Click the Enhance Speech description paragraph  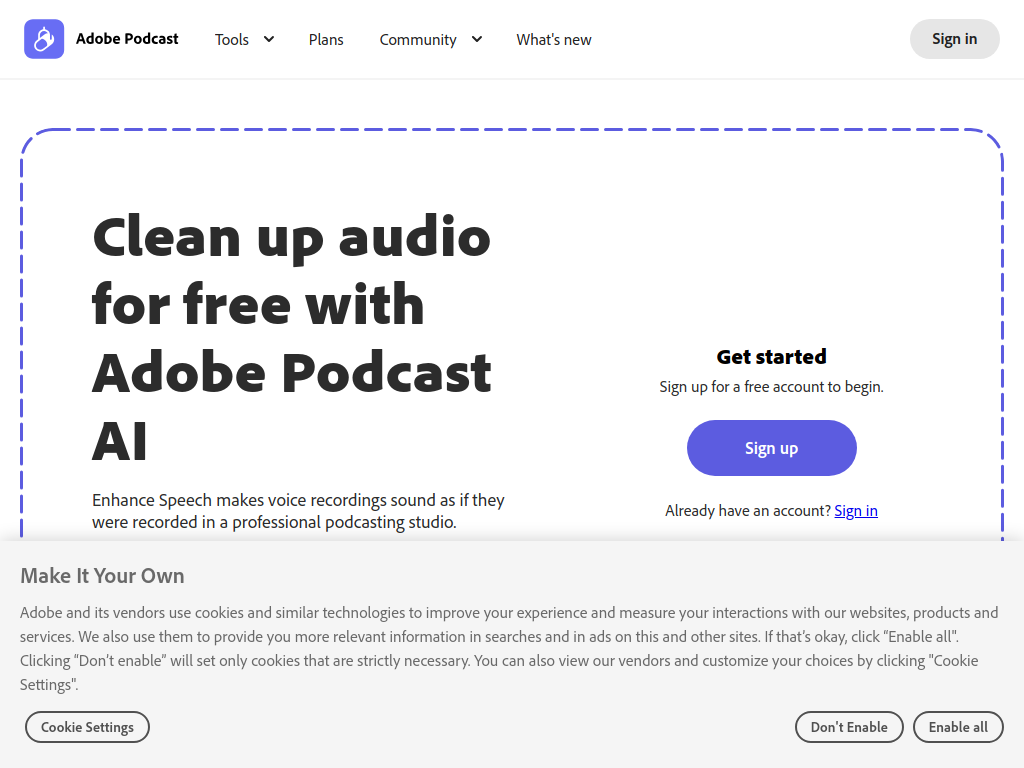coord(298,511)
